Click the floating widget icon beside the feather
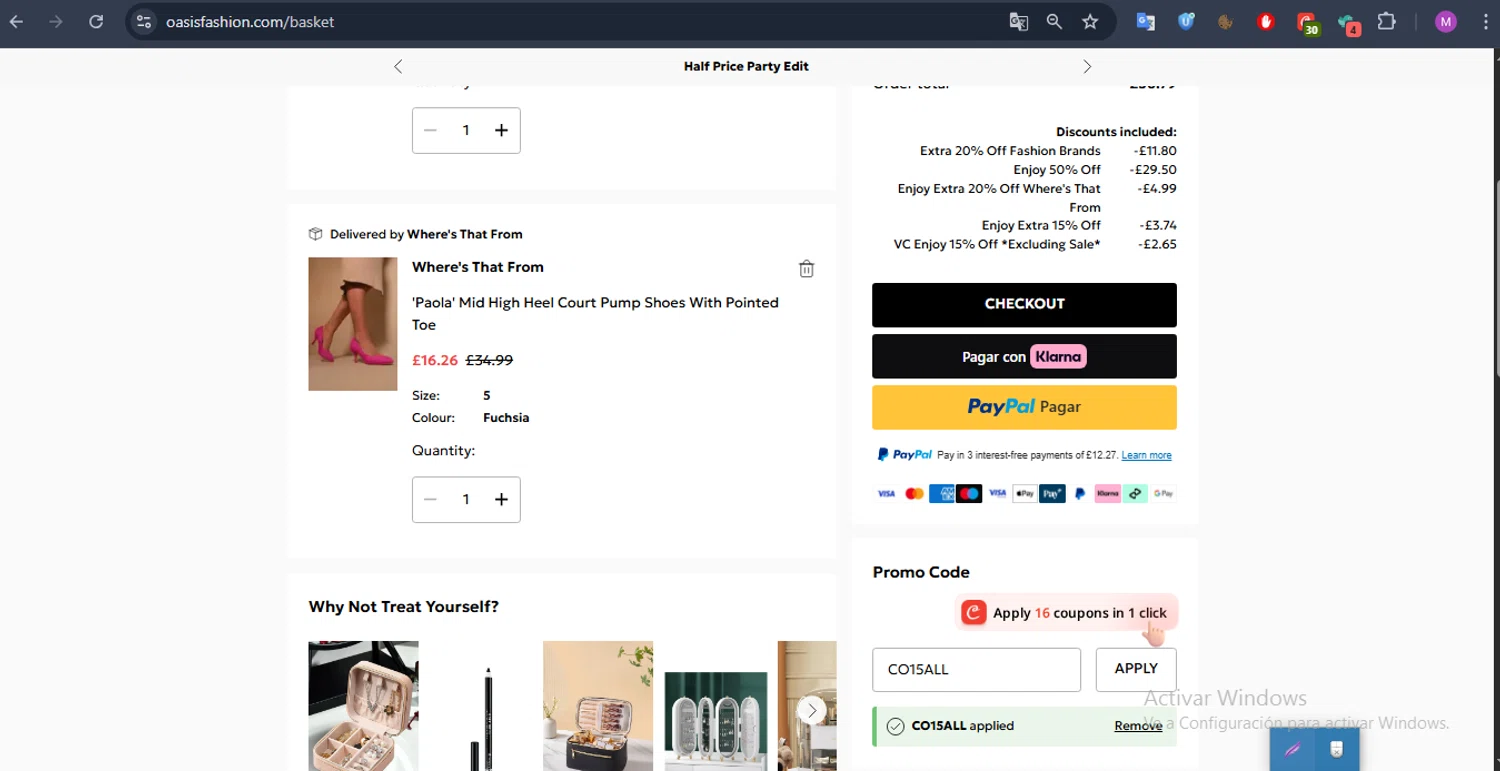Screen dimensions: 1500x771 (1337, 749)
